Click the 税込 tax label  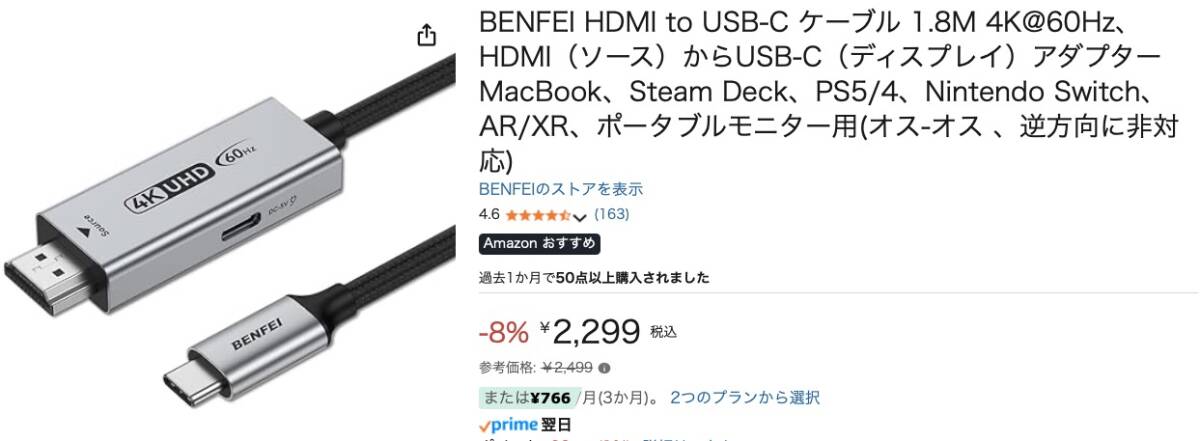point(664,332)
